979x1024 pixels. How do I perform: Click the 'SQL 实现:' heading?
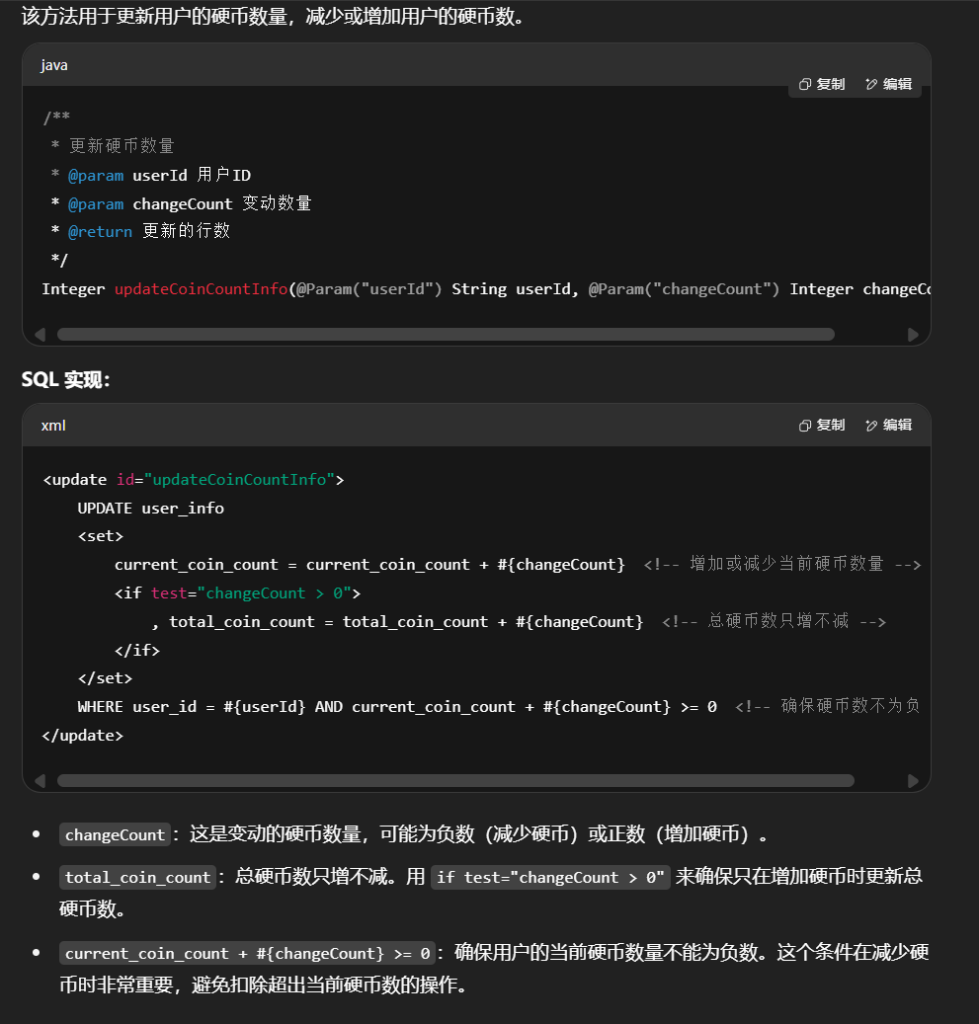click(65, 379)
